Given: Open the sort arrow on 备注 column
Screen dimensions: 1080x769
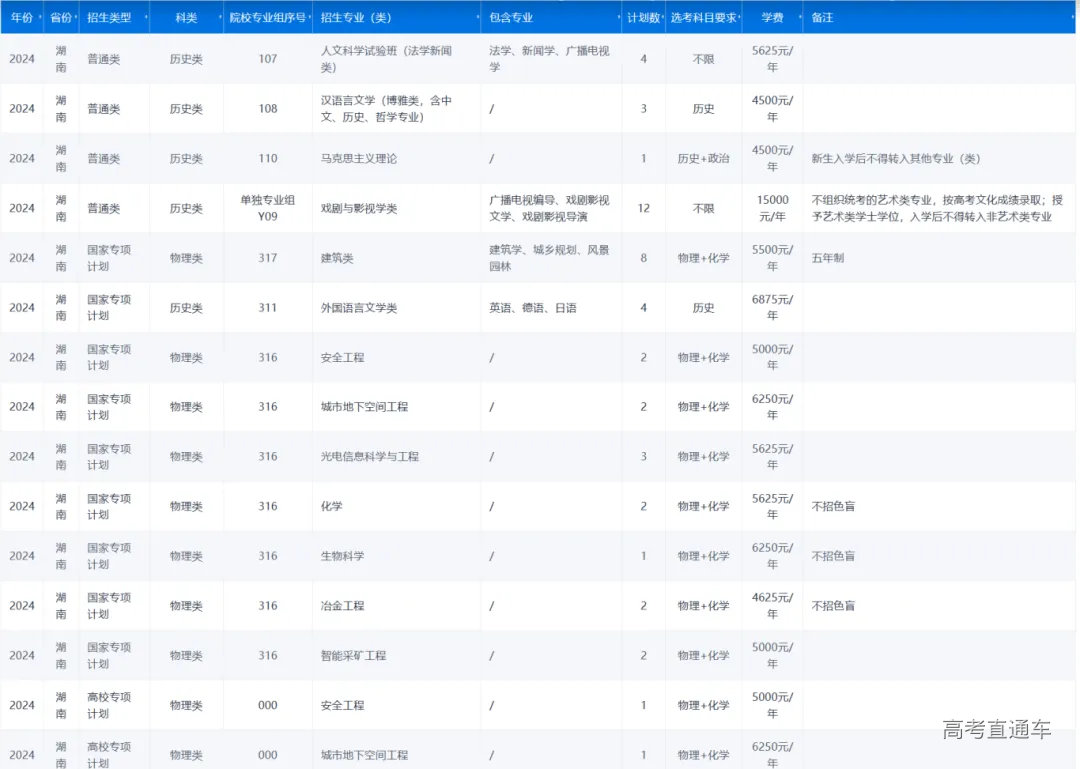Looking at the screenshot, I should click(x=1071, y=17).
